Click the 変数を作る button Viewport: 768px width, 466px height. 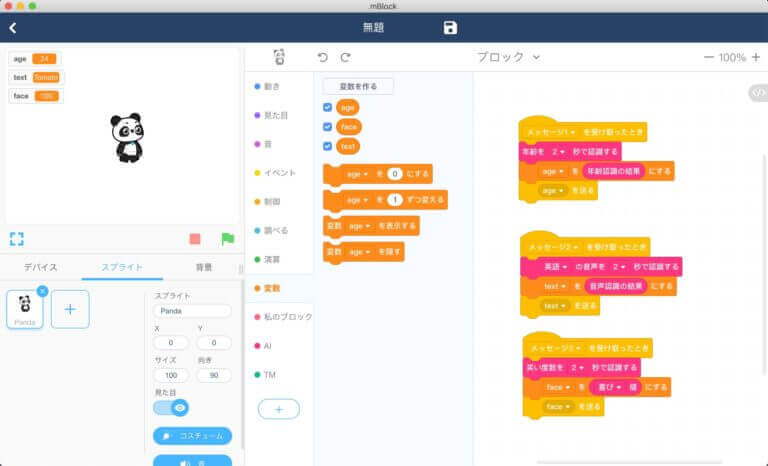[x=358, y=86]
